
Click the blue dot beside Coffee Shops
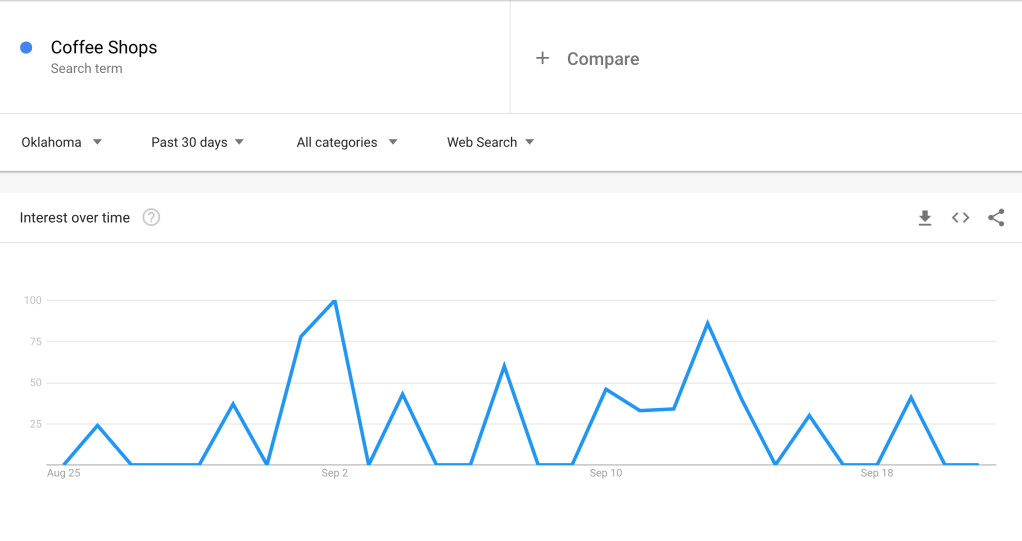tap(27, 47)
